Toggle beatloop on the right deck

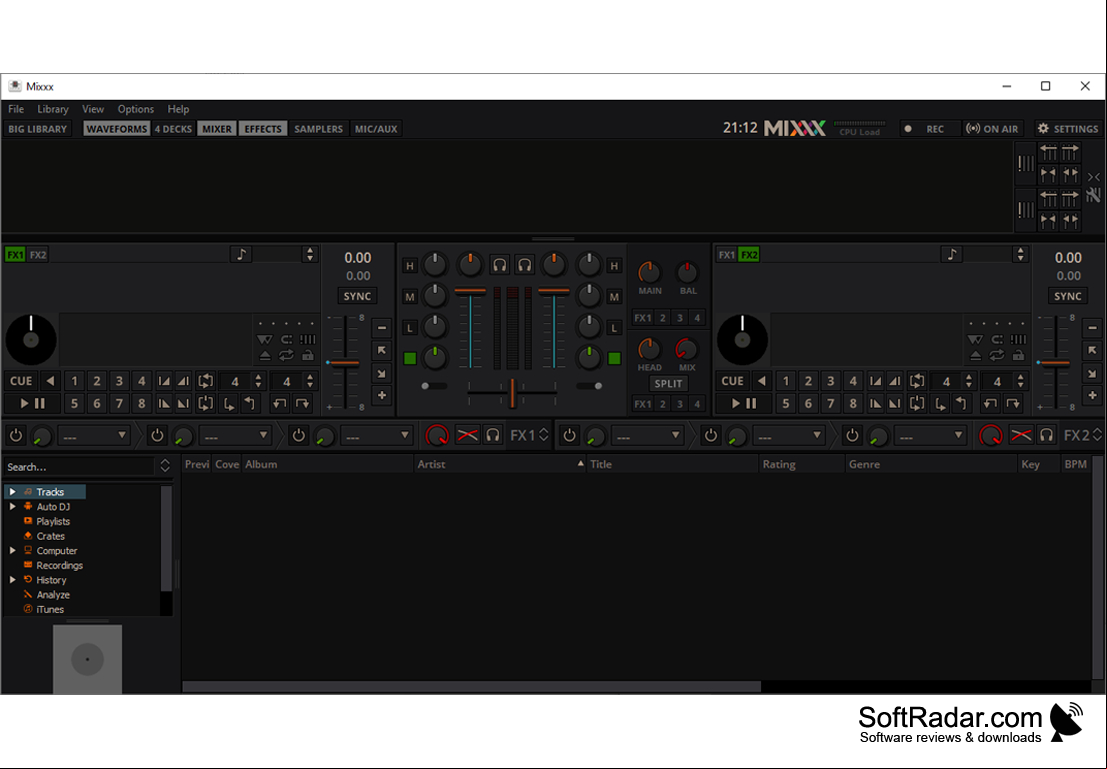917,381
